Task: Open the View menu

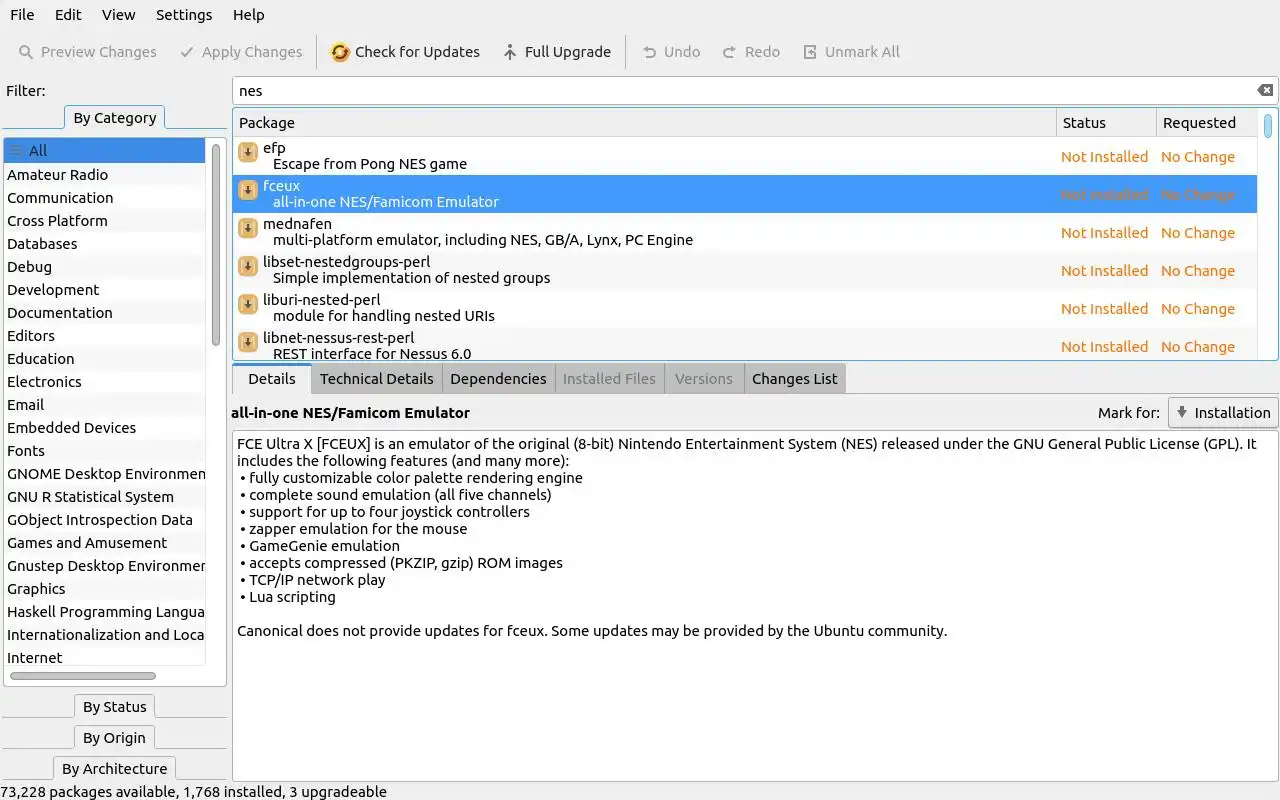Action: pos(118,15)
